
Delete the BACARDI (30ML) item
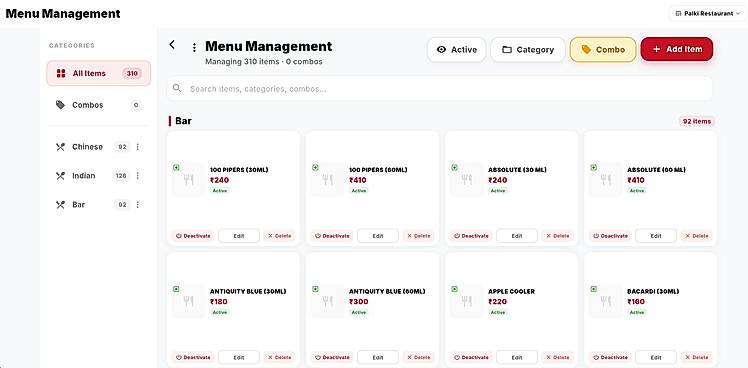[x=696, y=357]
